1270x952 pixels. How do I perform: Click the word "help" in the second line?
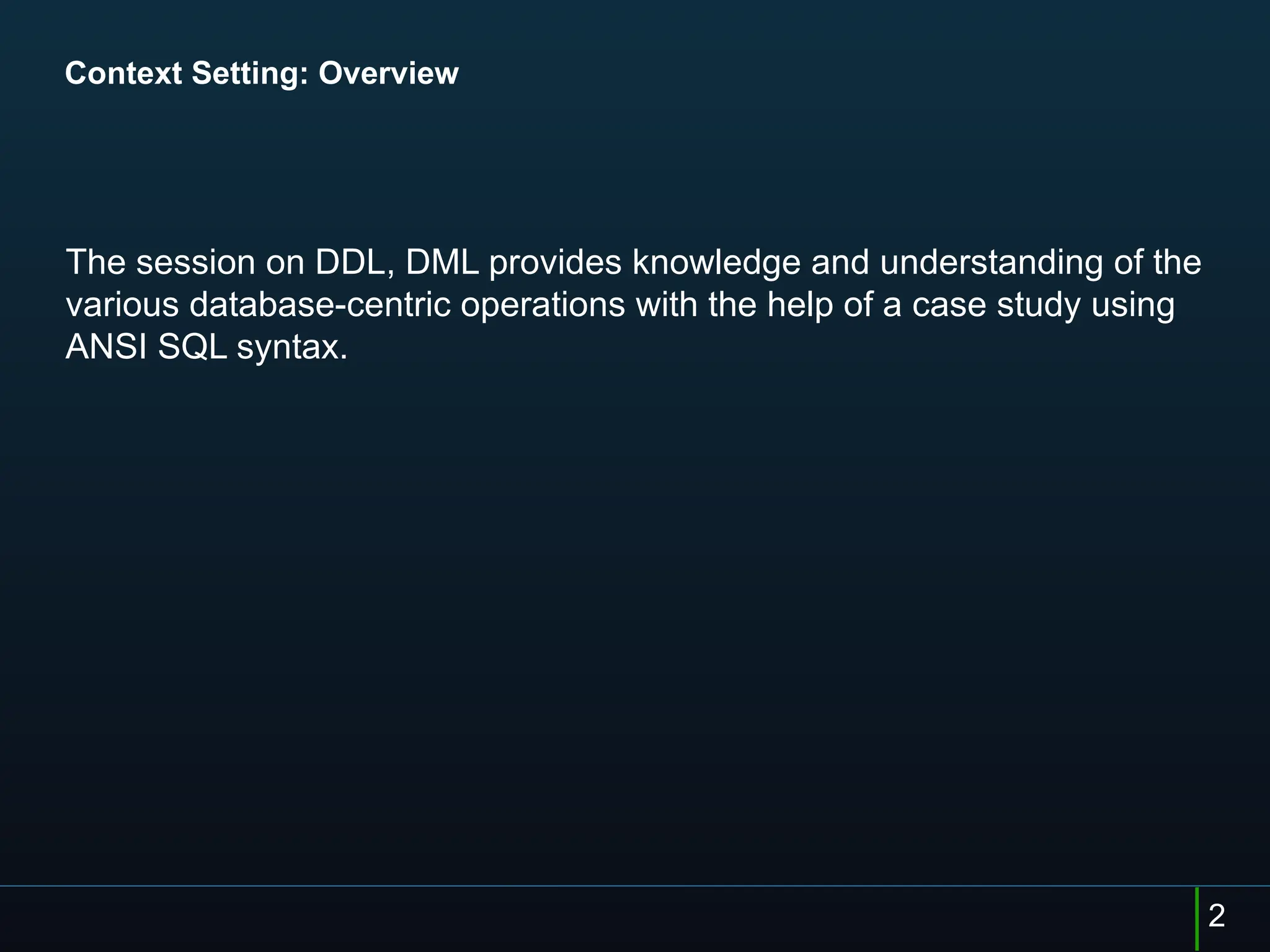pos(799,306)
